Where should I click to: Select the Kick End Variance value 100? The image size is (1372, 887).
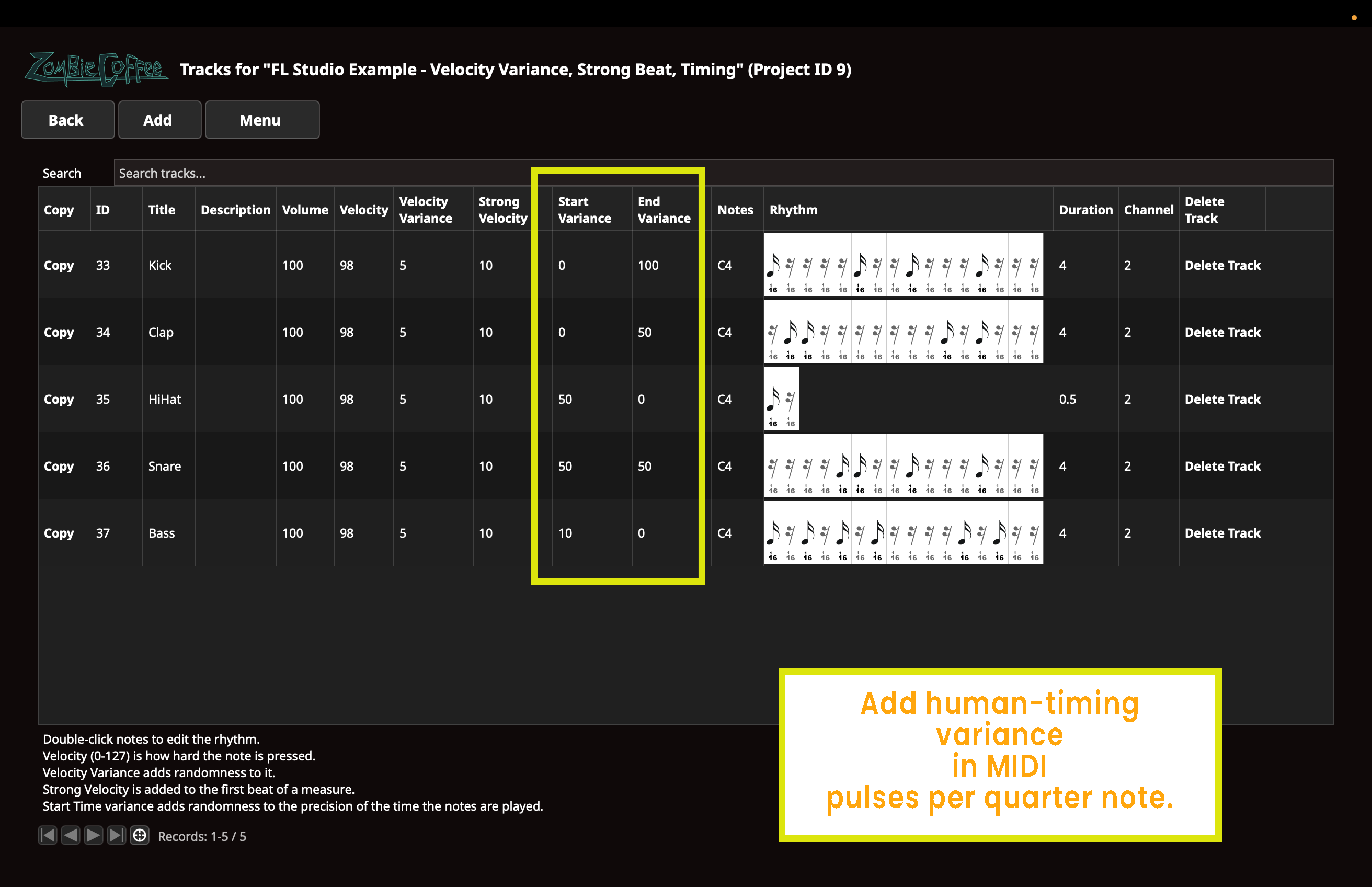click(x=648, y=266)
